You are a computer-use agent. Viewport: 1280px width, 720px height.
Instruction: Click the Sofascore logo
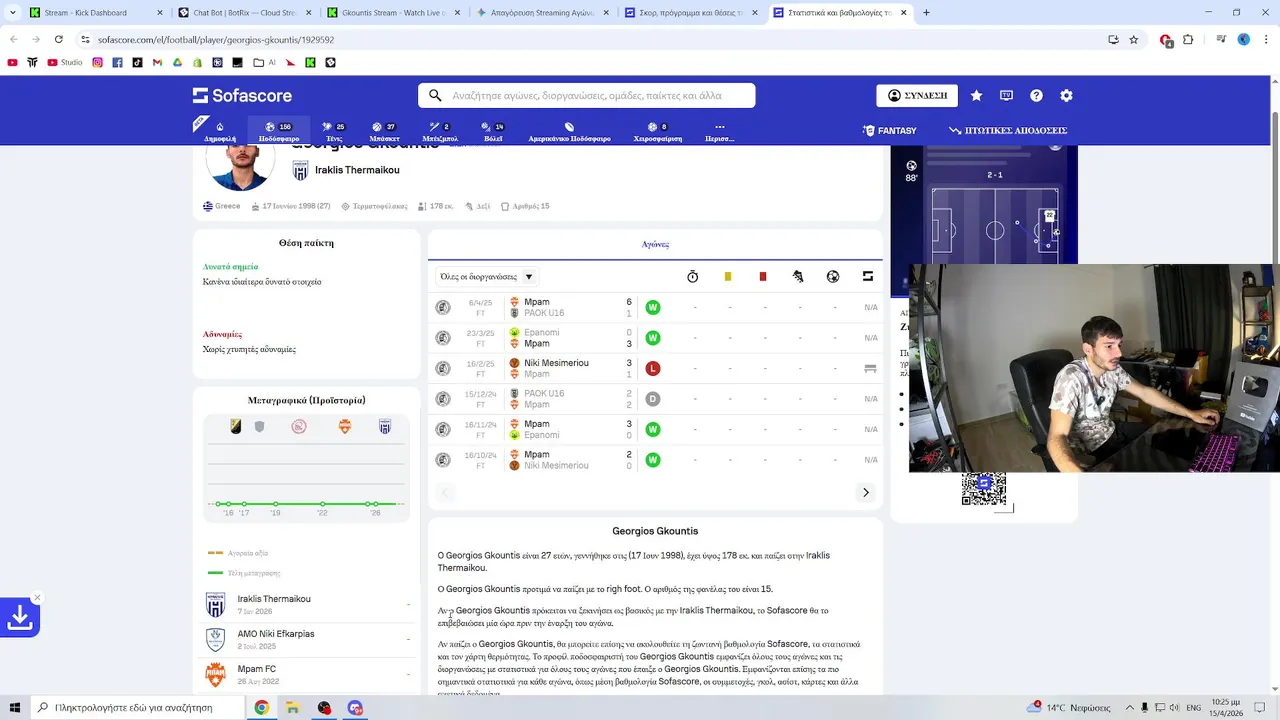point(242,95)
